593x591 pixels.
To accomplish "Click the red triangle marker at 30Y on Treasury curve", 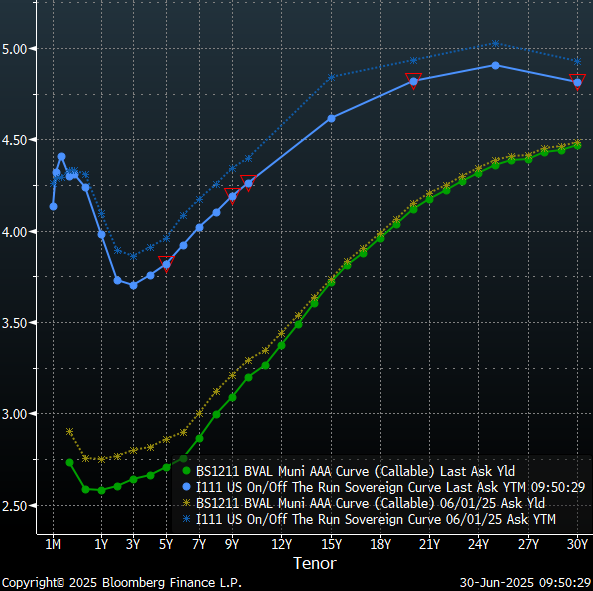I will click(x=577, y=81).
